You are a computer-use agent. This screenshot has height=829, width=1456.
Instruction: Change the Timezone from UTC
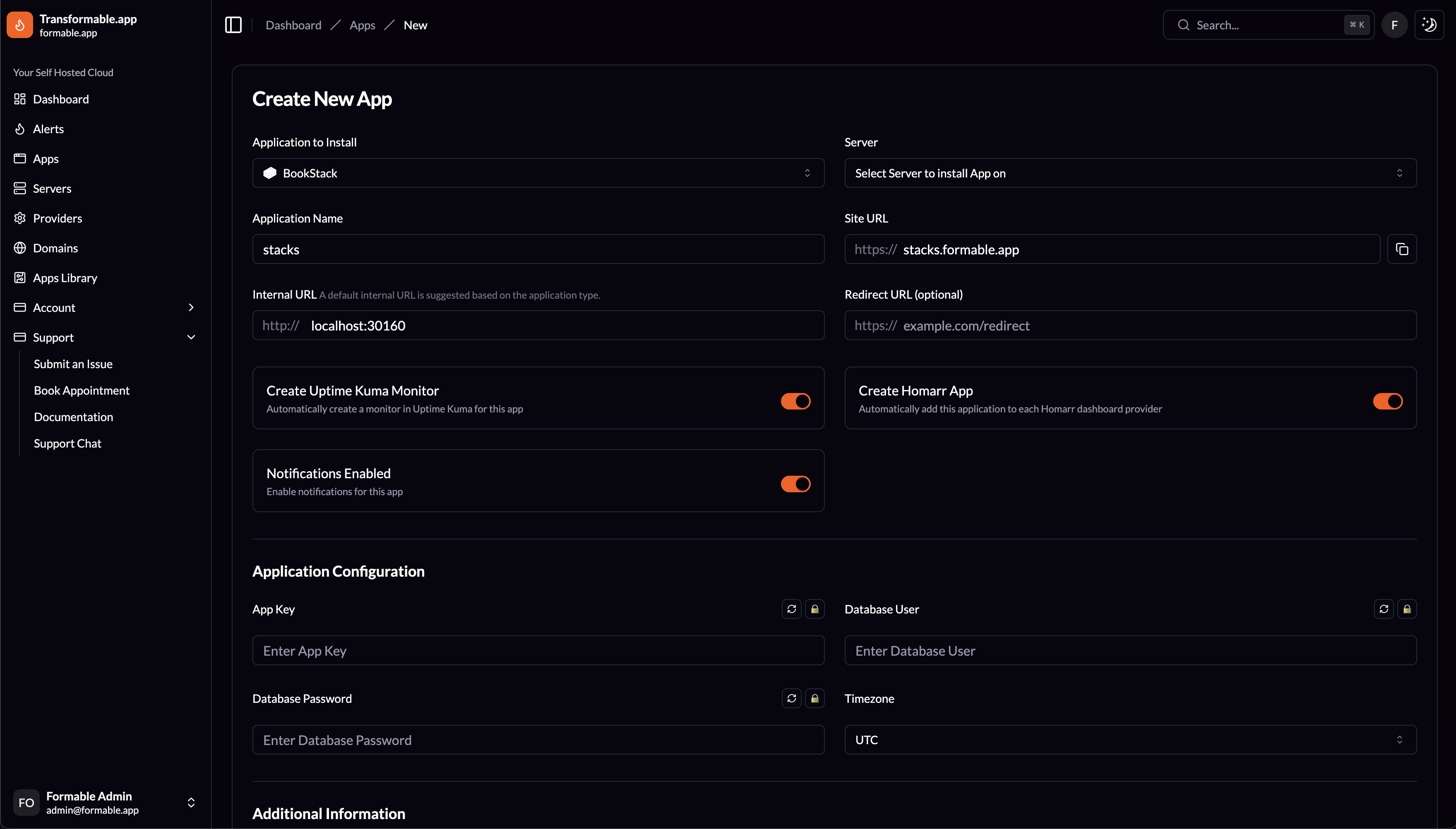coord(1129,739)
